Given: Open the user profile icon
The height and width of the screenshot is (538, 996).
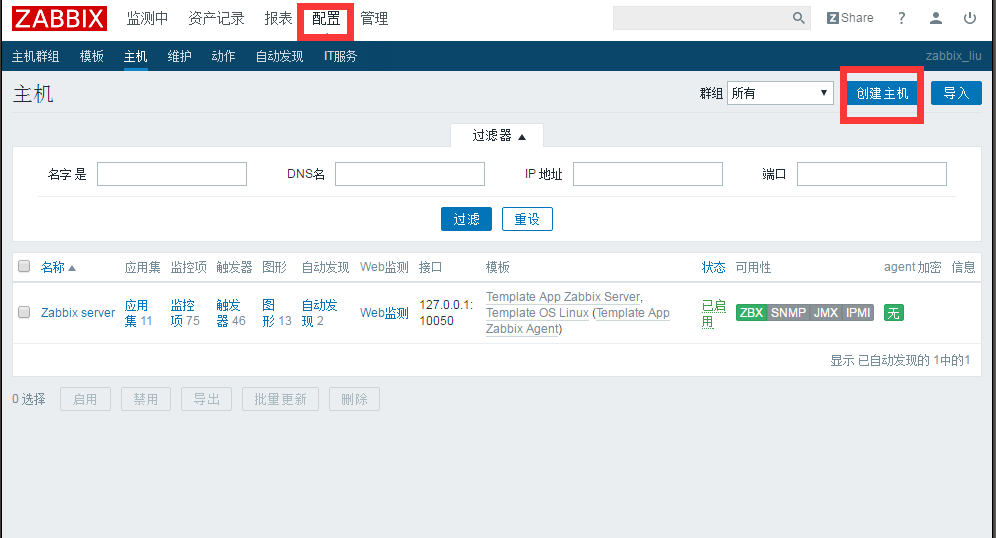Looking at the screenshot, I should click(936, 18).
